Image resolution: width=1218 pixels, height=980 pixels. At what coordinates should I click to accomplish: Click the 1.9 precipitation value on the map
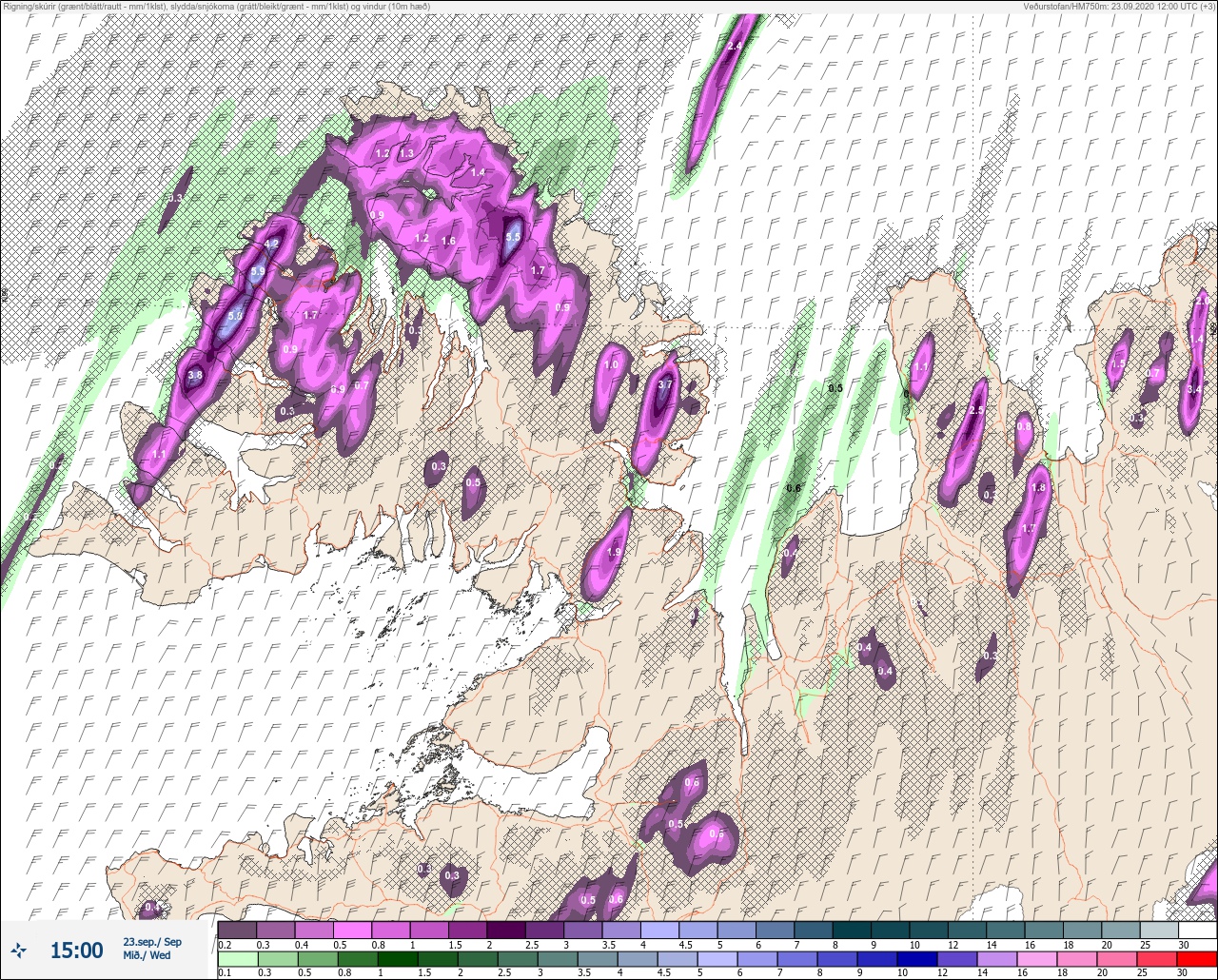pos(614,553)
